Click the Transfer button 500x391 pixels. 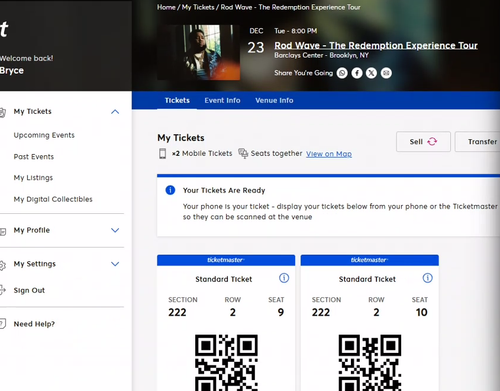coord(478,142)
